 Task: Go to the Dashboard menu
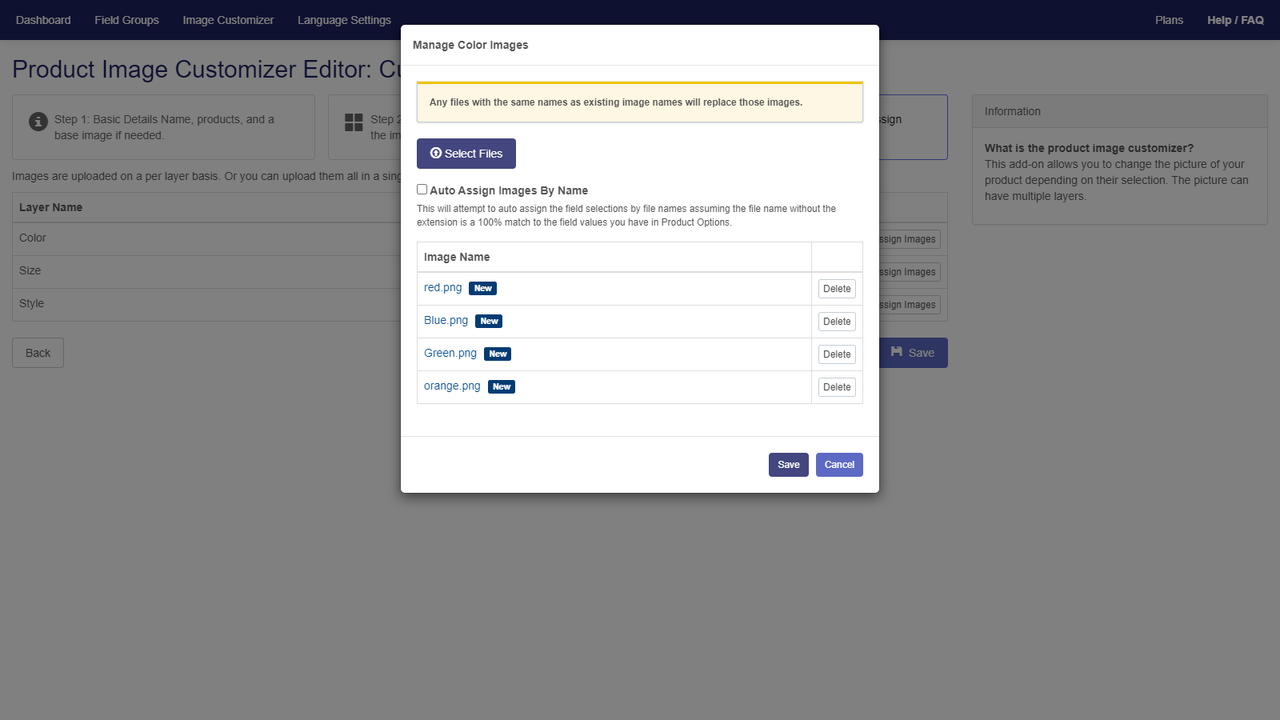[43, 19]
